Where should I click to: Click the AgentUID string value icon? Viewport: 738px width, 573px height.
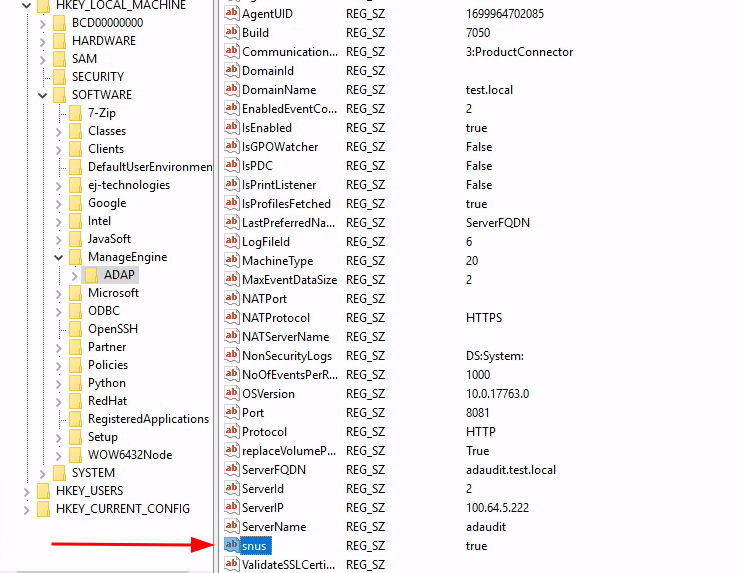[231, 13]
